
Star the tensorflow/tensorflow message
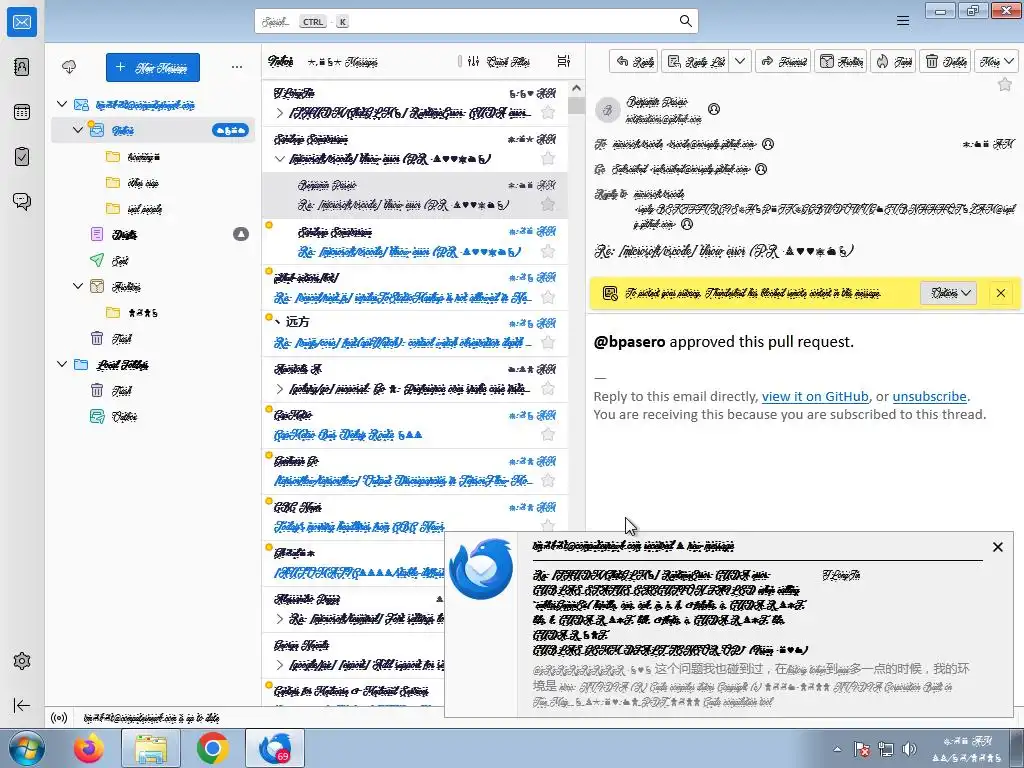pyautogui.click(x=548, y=481)
